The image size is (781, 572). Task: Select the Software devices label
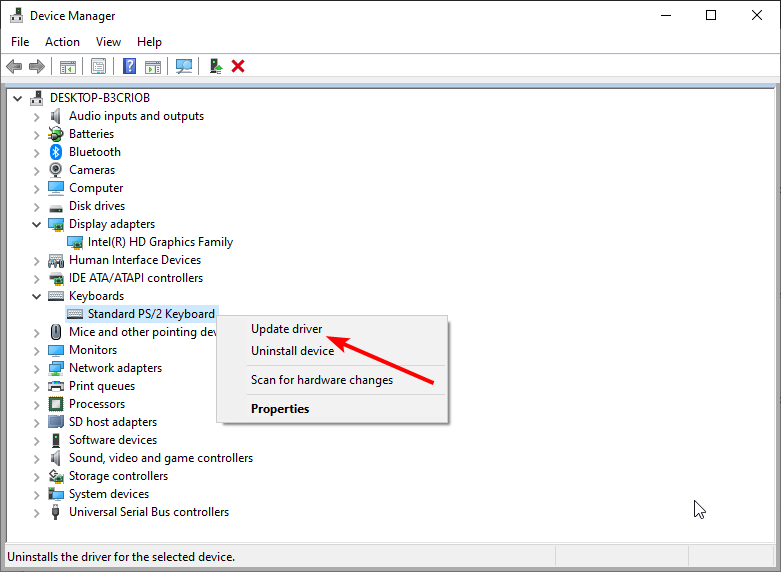113,440
